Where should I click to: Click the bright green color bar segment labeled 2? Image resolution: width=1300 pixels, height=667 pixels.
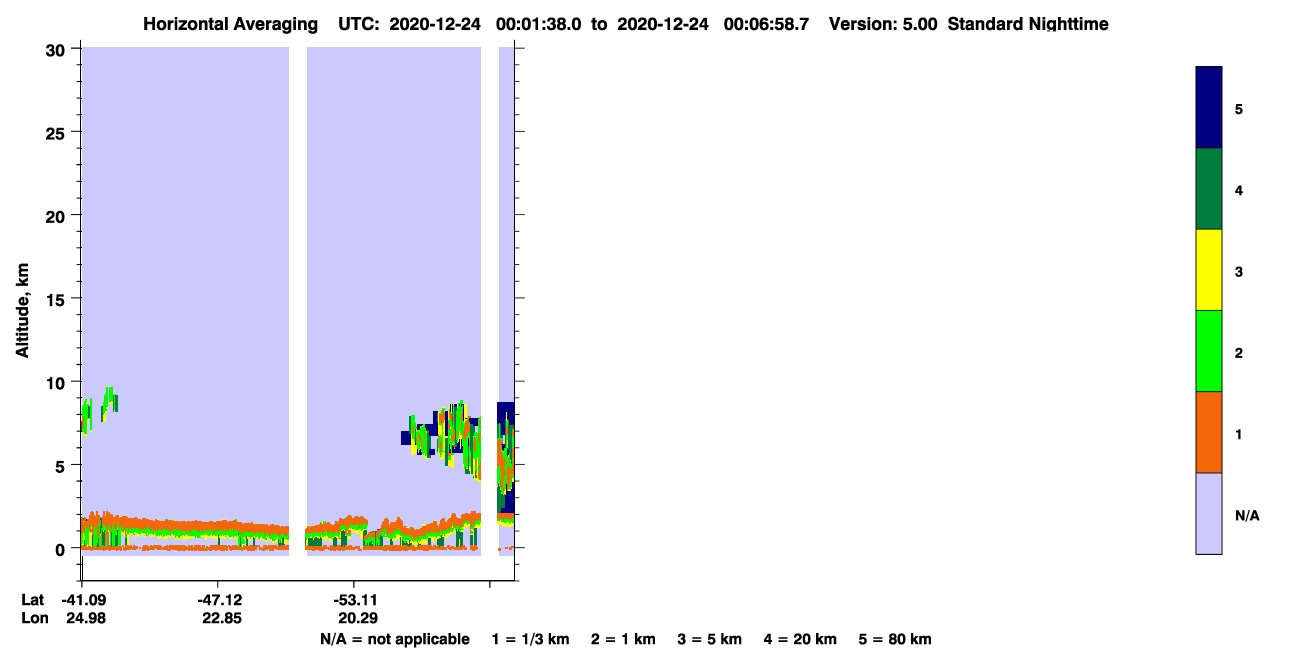[1208, 351]
